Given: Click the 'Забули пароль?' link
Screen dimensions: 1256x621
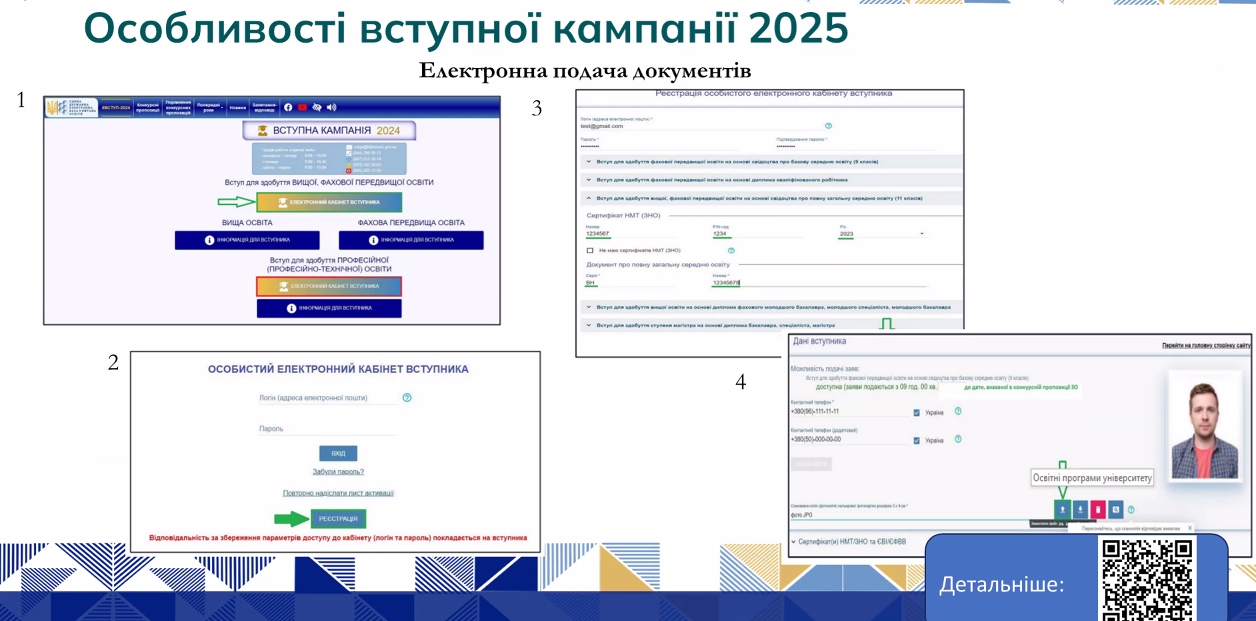Looking at the screenshot, I should point(338,471).
